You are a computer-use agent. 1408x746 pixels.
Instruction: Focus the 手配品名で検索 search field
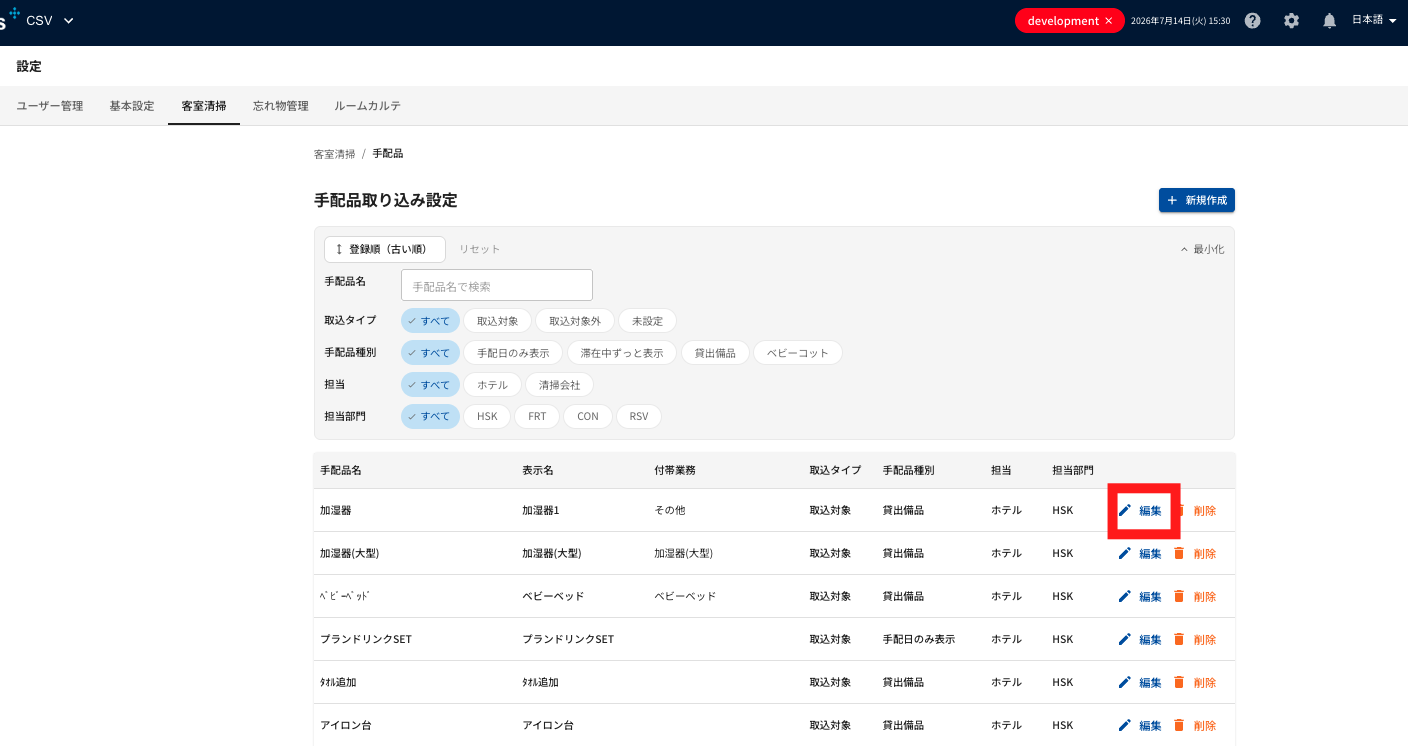coord(497,285)
